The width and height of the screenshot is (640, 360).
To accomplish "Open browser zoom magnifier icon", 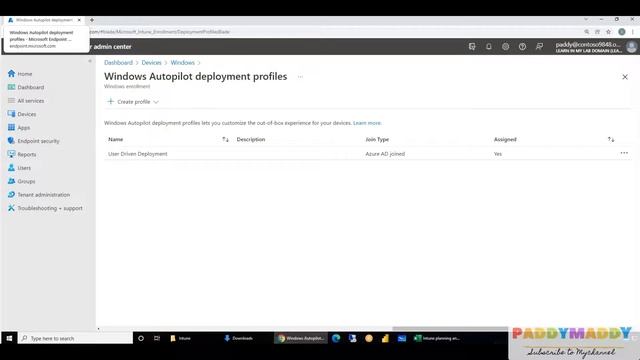I will pos(587,32).
